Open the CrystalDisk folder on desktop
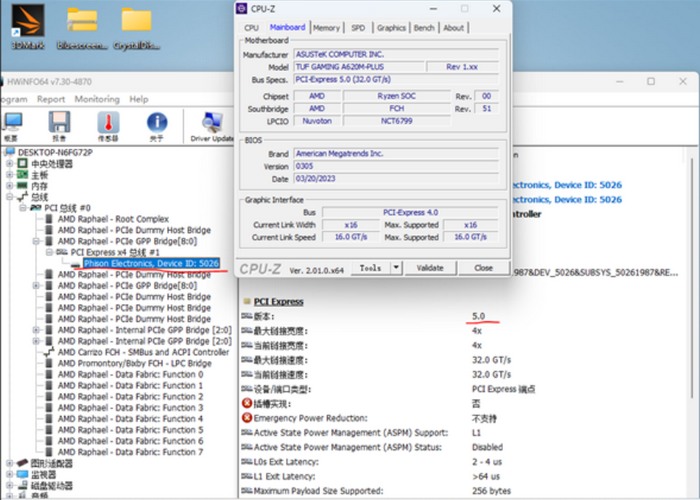This screenshot has height=500, width=700. tap(136, 25)
